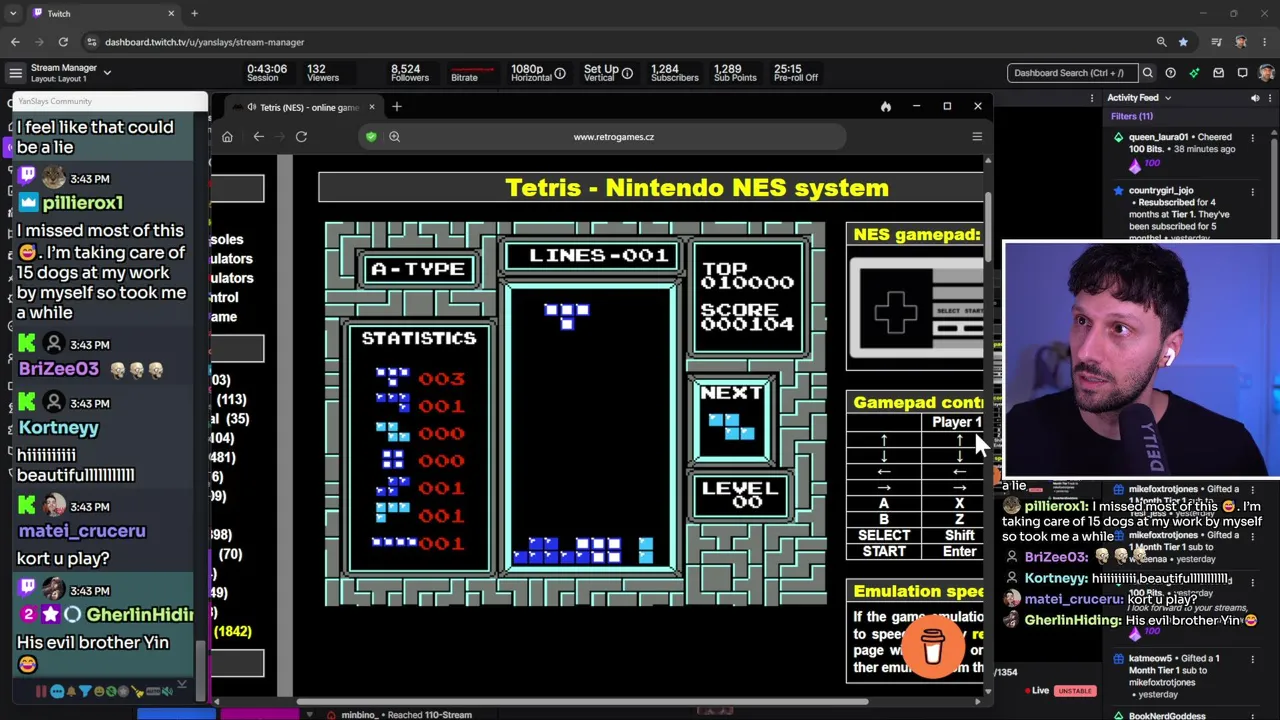Go to the home page in Tetris browser
1280x720 pixels.
click(x=227, y=137)
